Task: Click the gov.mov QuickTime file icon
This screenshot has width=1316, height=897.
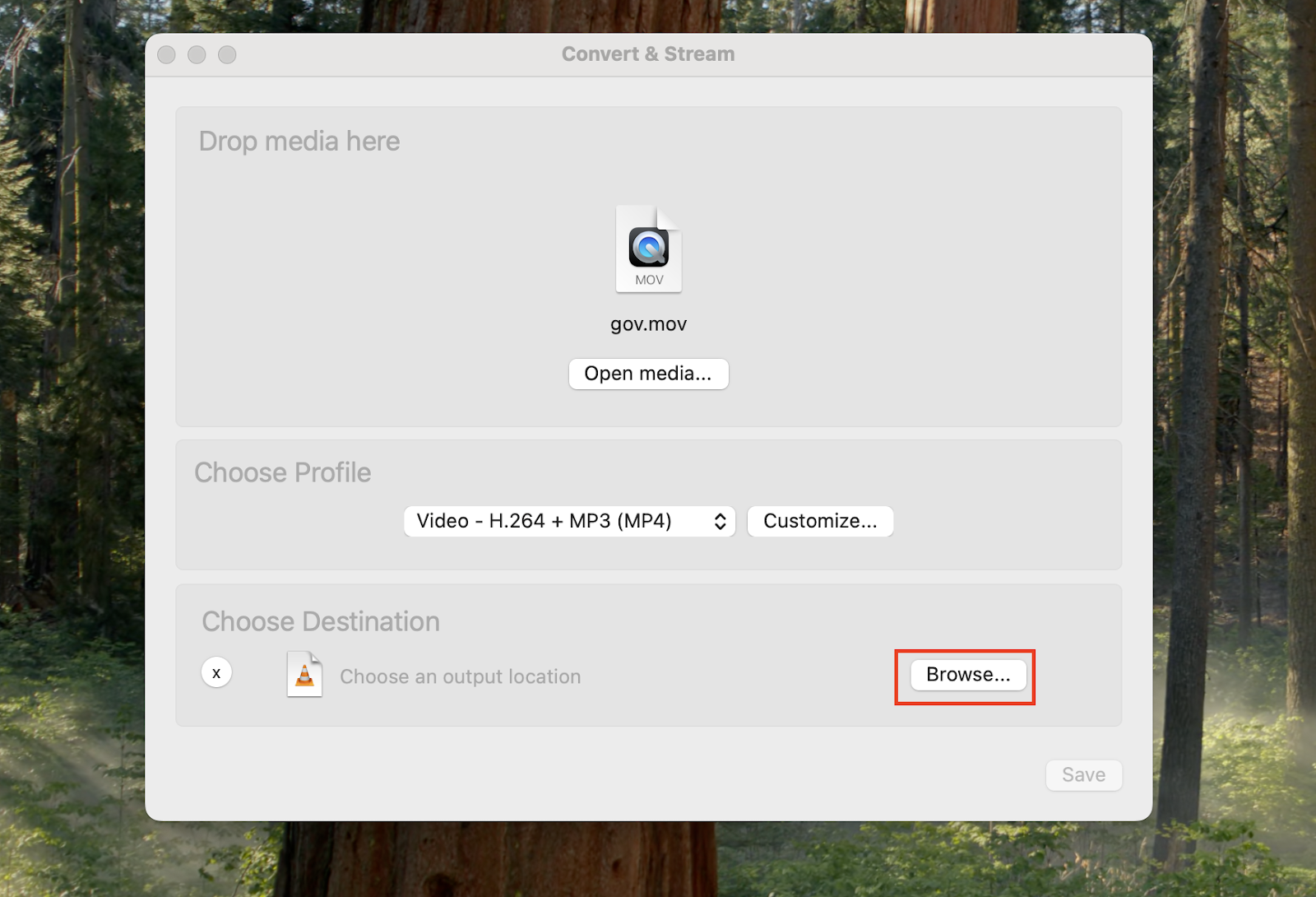Action: (x=648, y=248)
